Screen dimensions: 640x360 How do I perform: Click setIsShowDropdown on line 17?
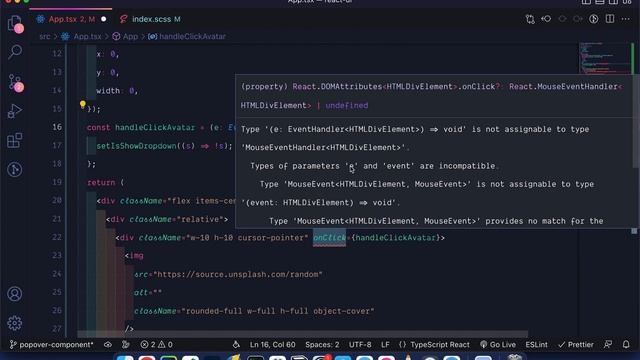(136, 146)
